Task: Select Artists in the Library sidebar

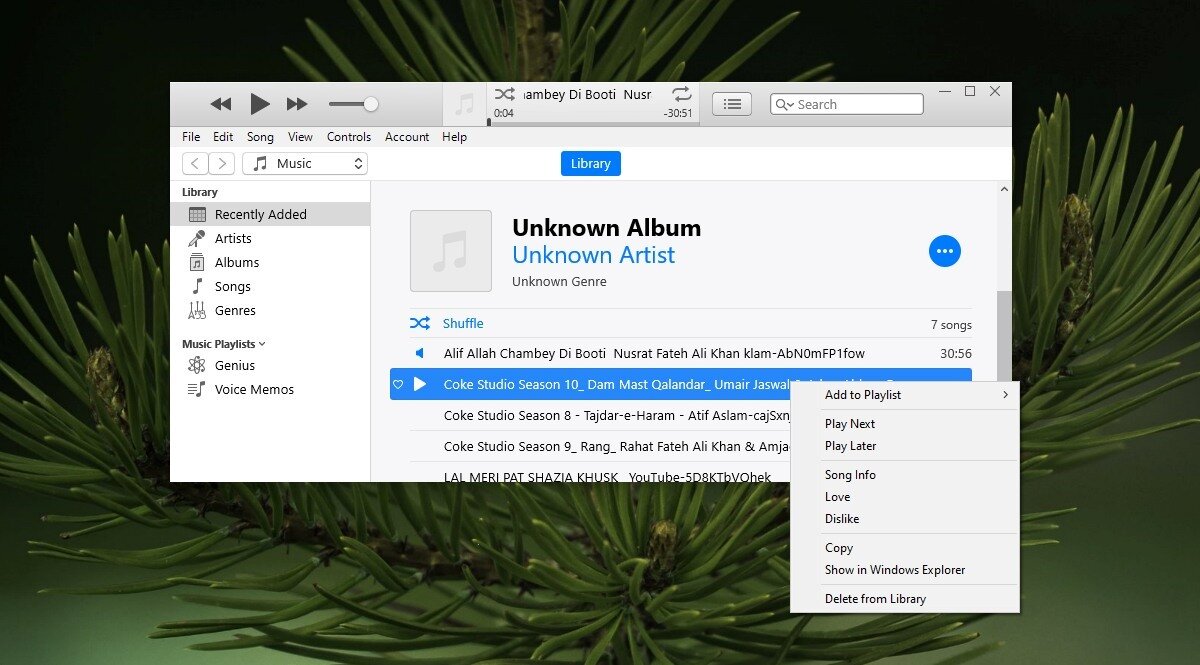Action: pos(232,238)
